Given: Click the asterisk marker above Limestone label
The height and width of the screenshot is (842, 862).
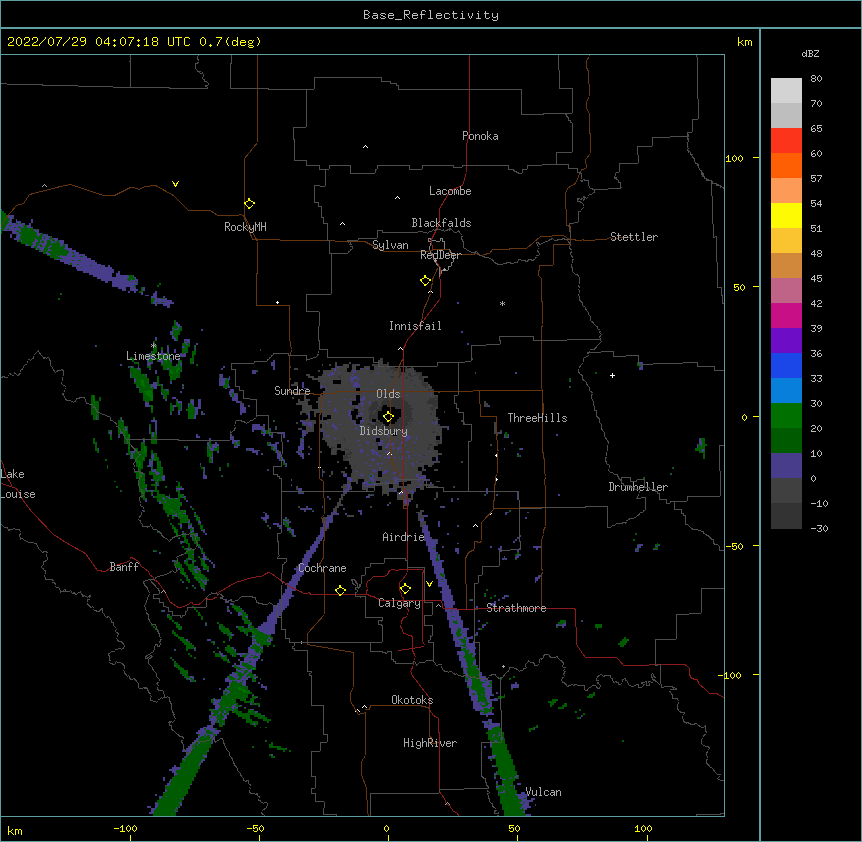Looking at the screenshot, I should pyautogui.click(x=153, y=346).
